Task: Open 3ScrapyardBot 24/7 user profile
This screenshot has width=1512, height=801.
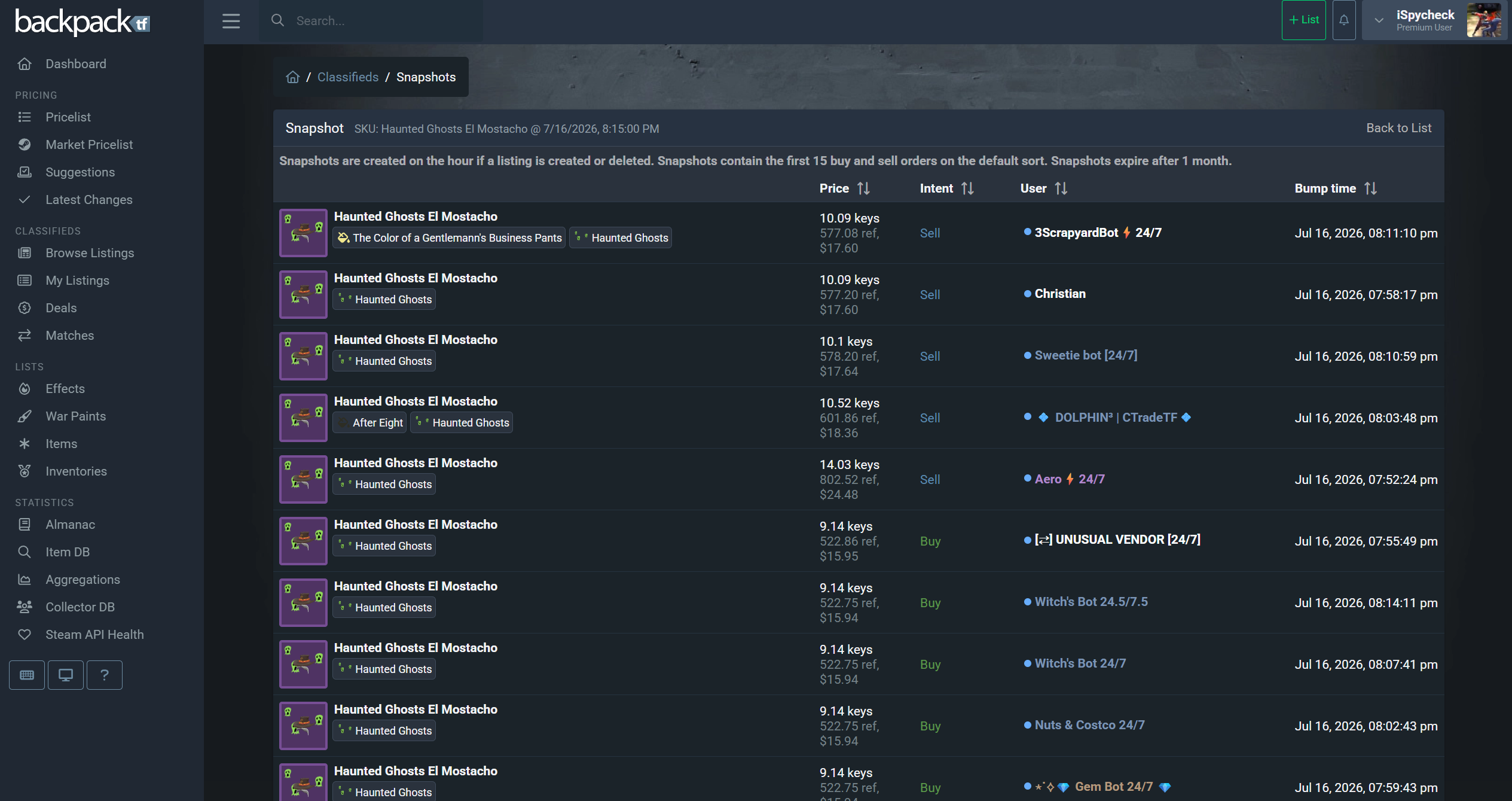Action: pyautogui.click(x=1098, y=233)
